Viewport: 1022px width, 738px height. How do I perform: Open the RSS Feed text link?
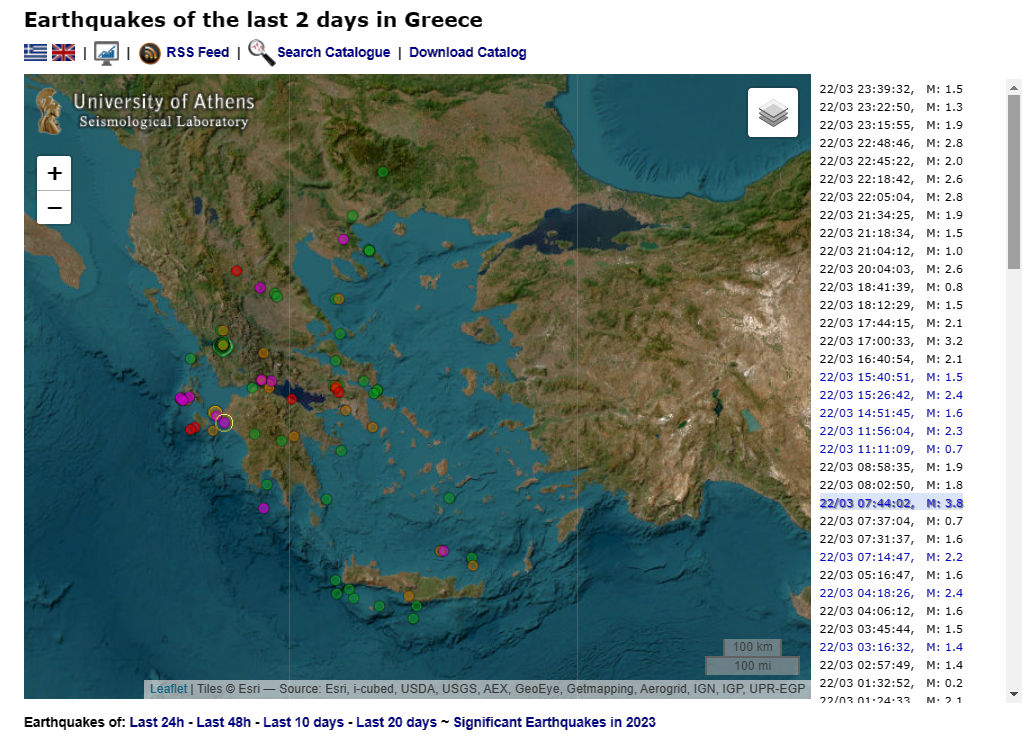click(x=197, y=53)
